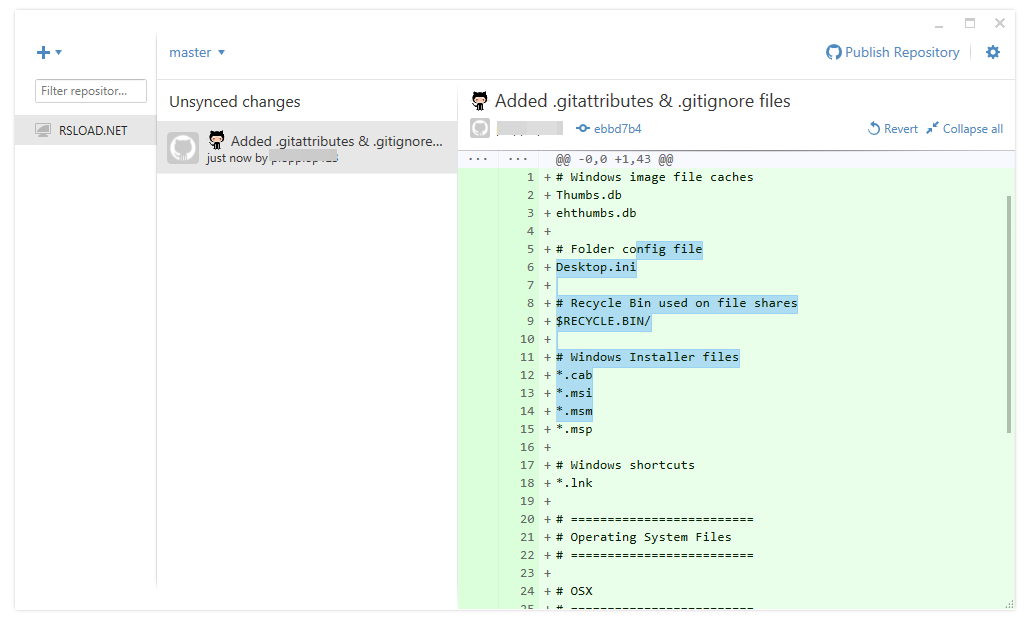
Task: Expand the dropdown arrow next to the plus icon
Action: 57,52
